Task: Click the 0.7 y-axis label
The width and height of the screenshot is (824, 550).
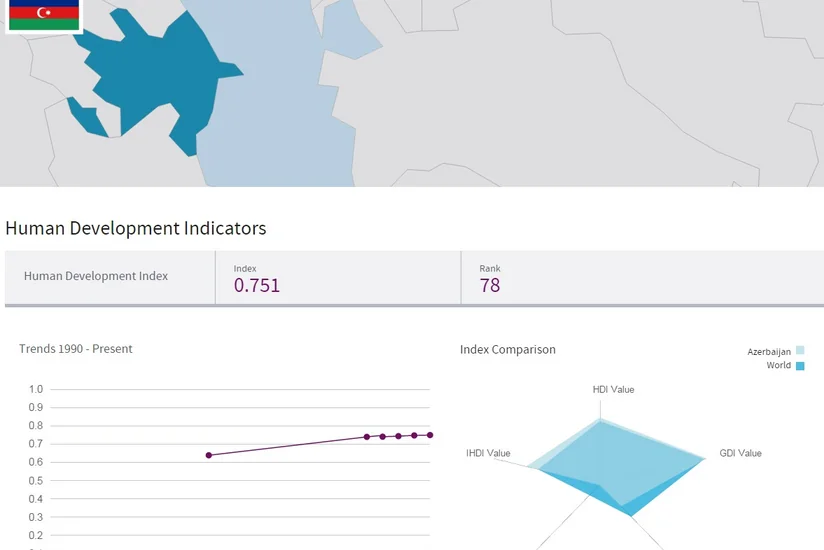Action: click(36, 444)
